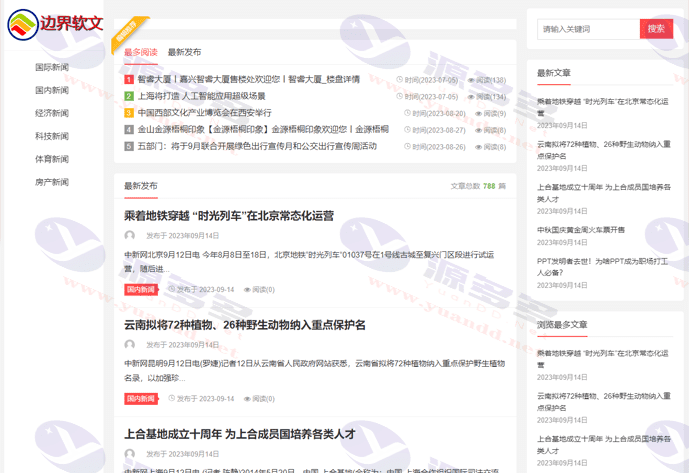Screen dimensions: 689x473
Task: Click the eye icon beside 阅读(9)
Action: (479, 113)
